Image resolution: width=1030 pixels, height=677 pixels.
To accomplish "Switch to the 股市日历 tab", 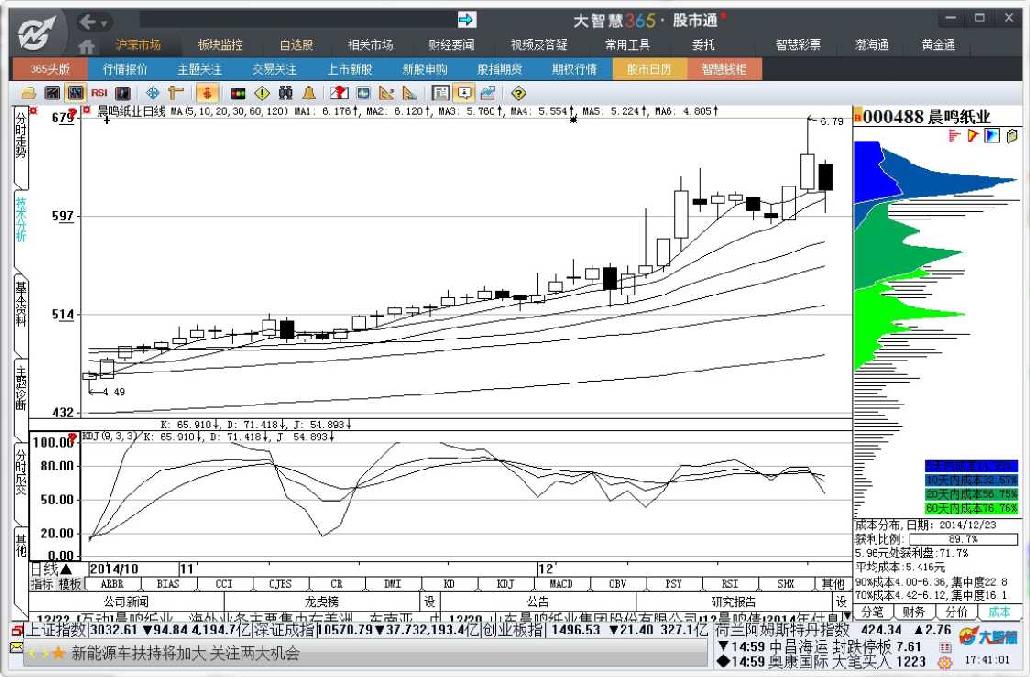I will tap(650, 69).
